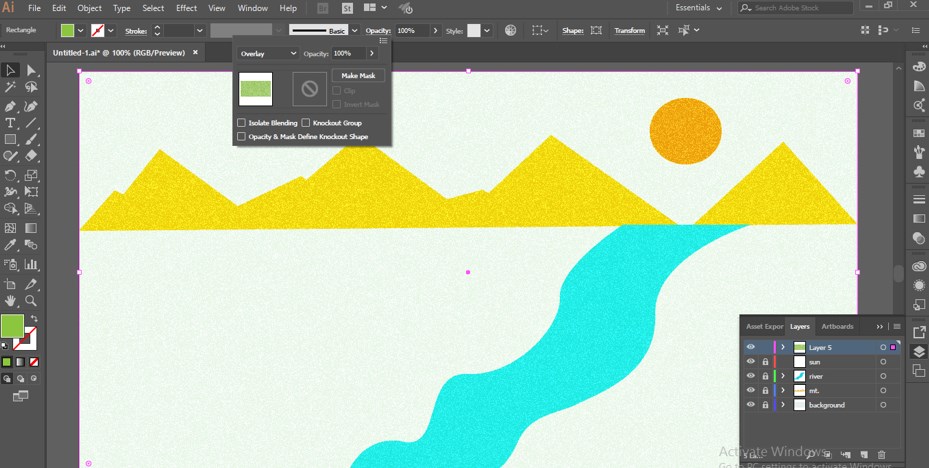Delete selection with Layers trash icon
This screenshot has height=468, width=929.
882,455
